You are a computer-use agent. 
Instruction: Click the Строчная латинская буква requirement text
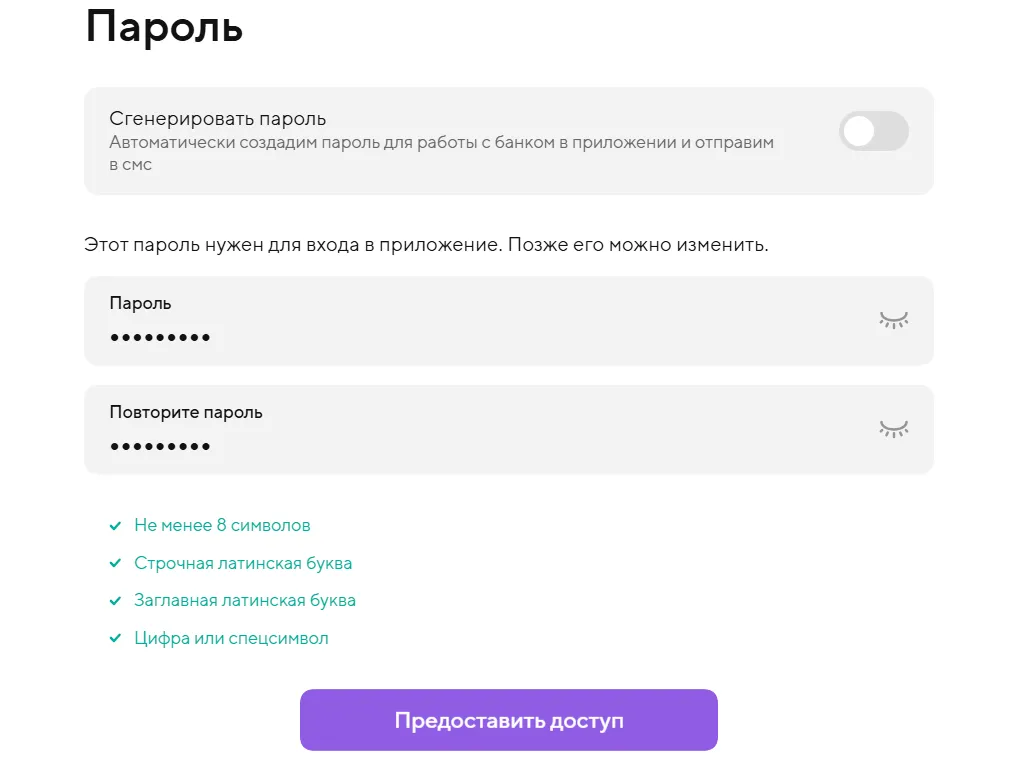tap(243, 563)
